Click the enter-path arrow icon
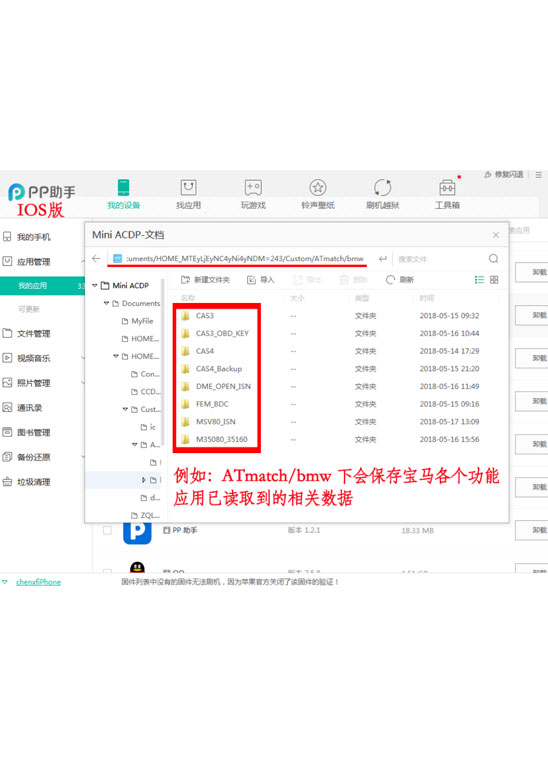 click(x=383, y=258)
